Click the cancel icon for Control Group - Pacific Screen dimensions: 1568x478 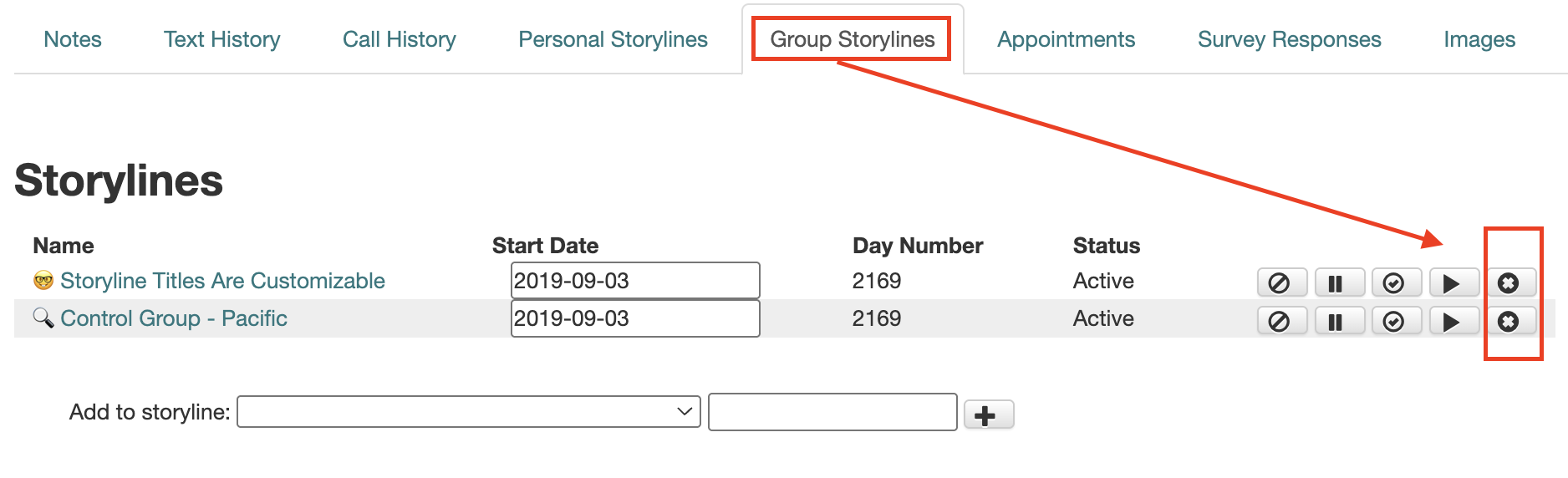click(x=1280, y=322)
